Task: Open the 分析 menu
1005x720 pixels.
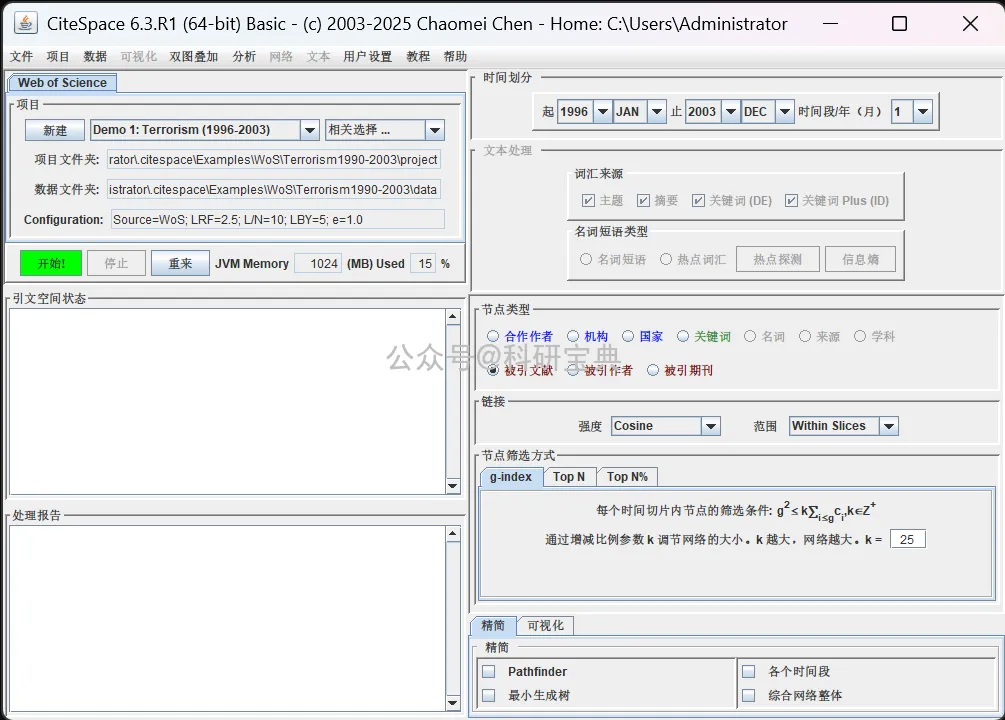Action: (244, 56)
